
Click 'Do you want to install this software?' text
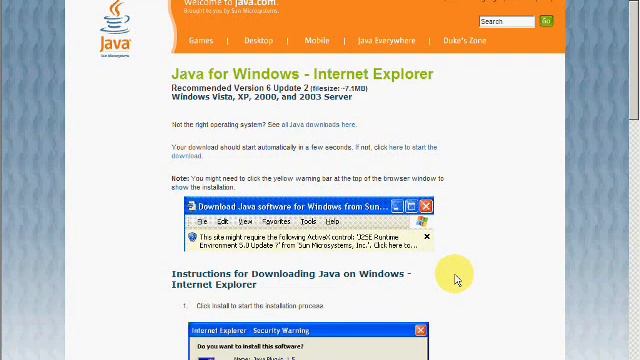pos(250,347)
